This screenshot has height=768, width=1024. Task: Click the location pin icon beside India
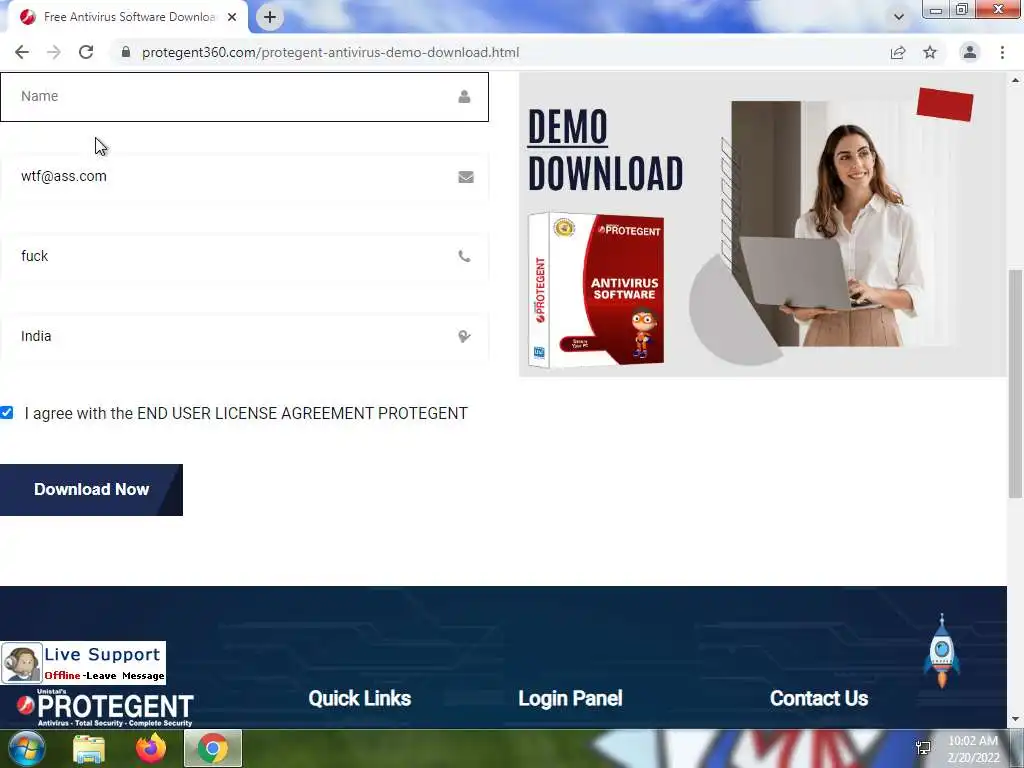(x=464, y=337)
